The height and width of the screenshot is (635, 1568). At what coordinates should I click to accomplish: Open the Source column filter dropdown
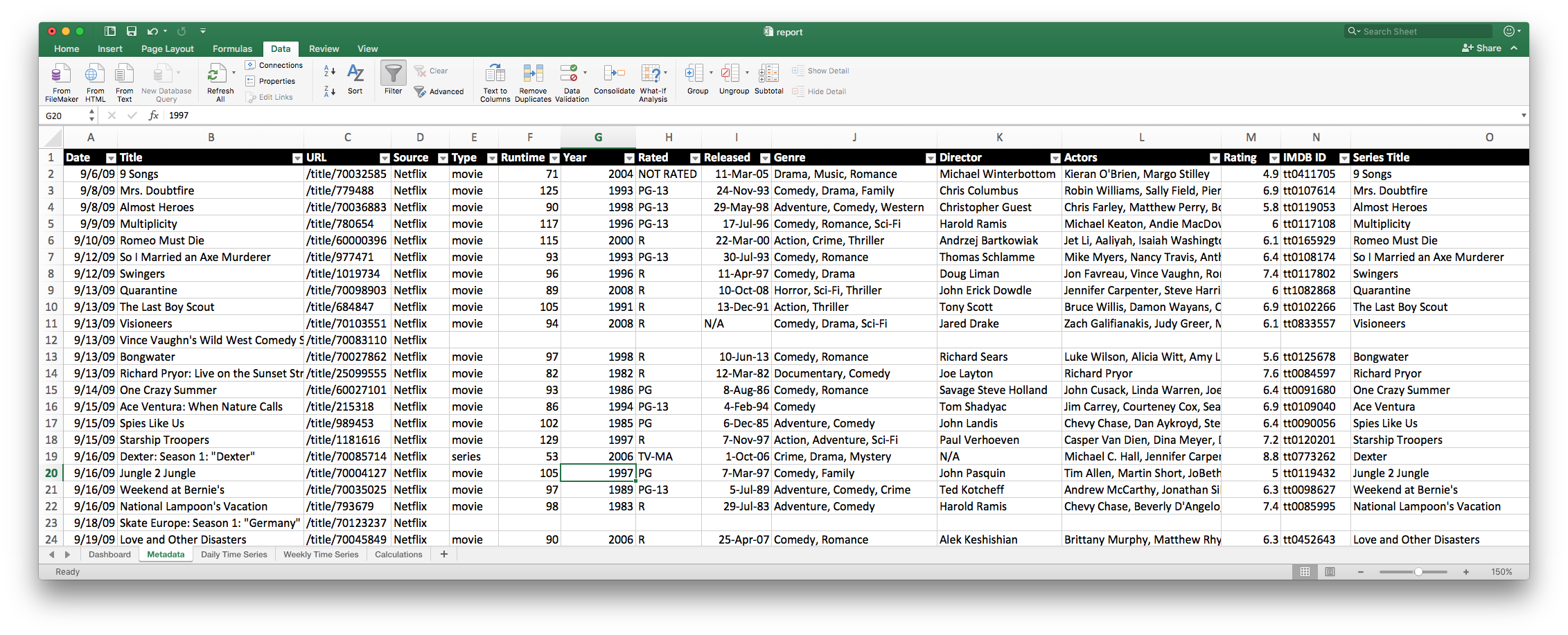443,158
